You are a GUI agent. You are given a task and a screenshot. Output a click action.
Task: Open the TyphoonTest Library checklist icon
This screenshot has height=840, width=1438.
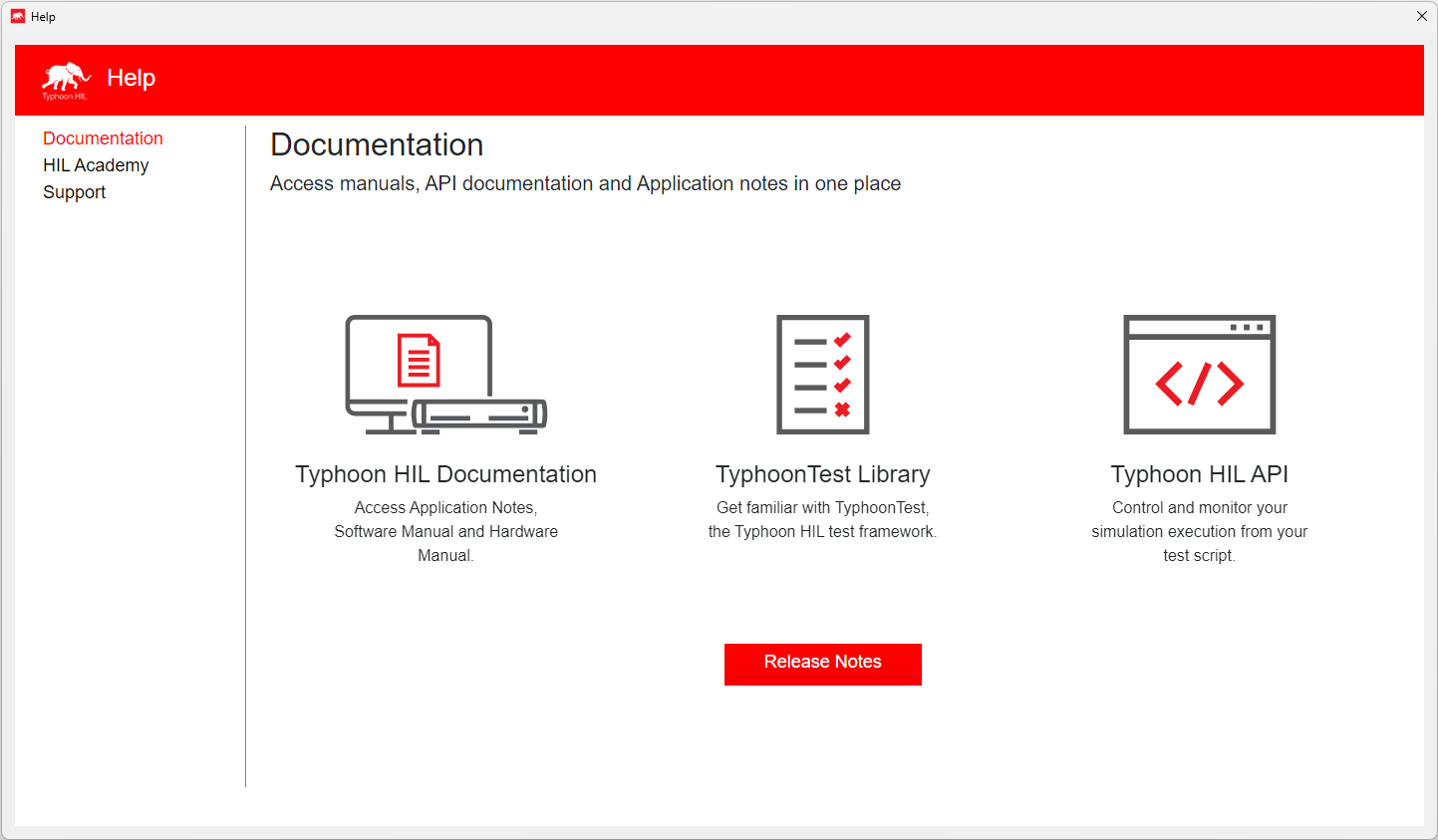click(x=822, y=375)
